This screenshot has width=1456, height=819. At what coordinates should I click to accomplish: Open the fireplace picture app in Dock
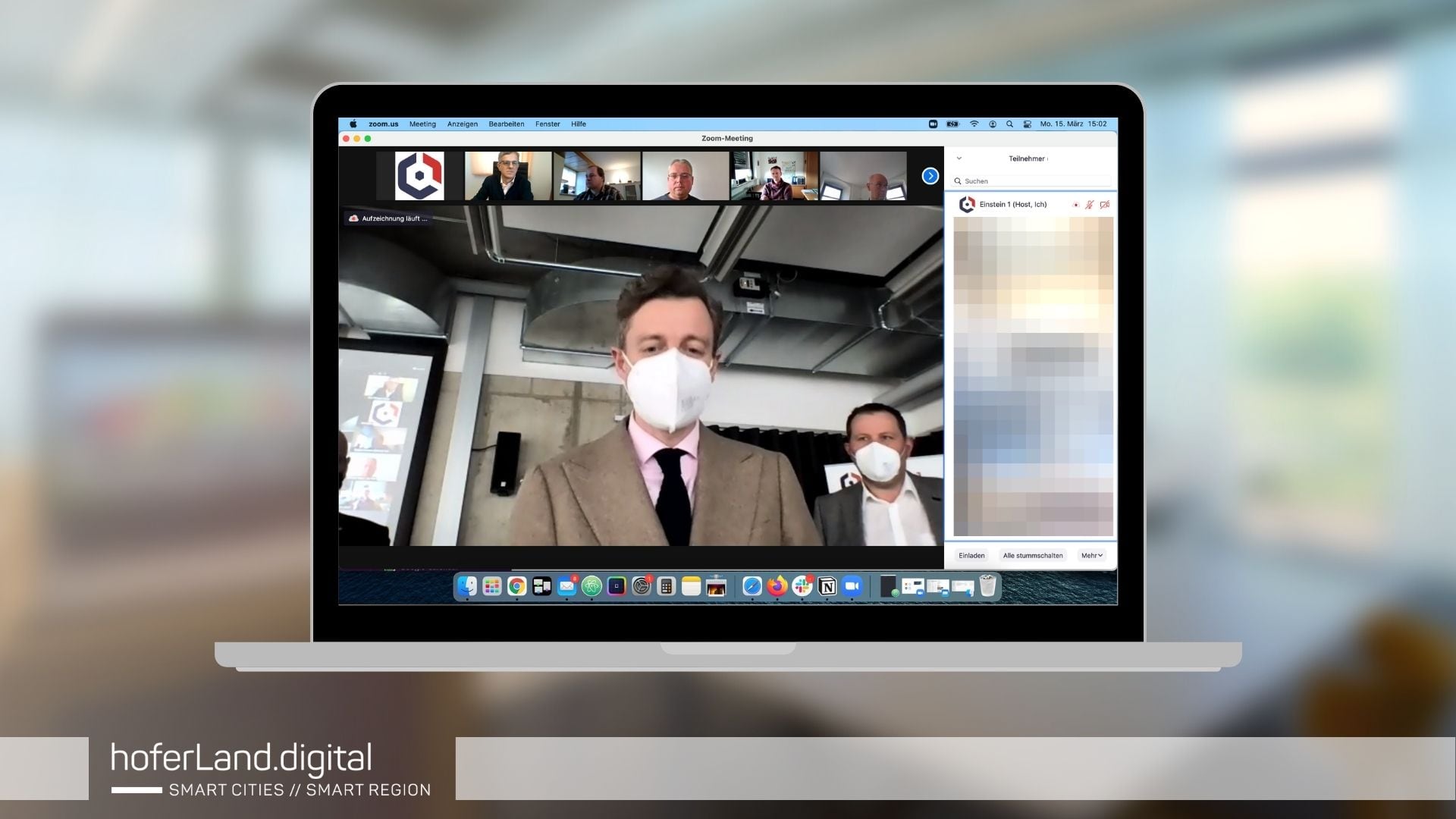[x=717, y=586]
